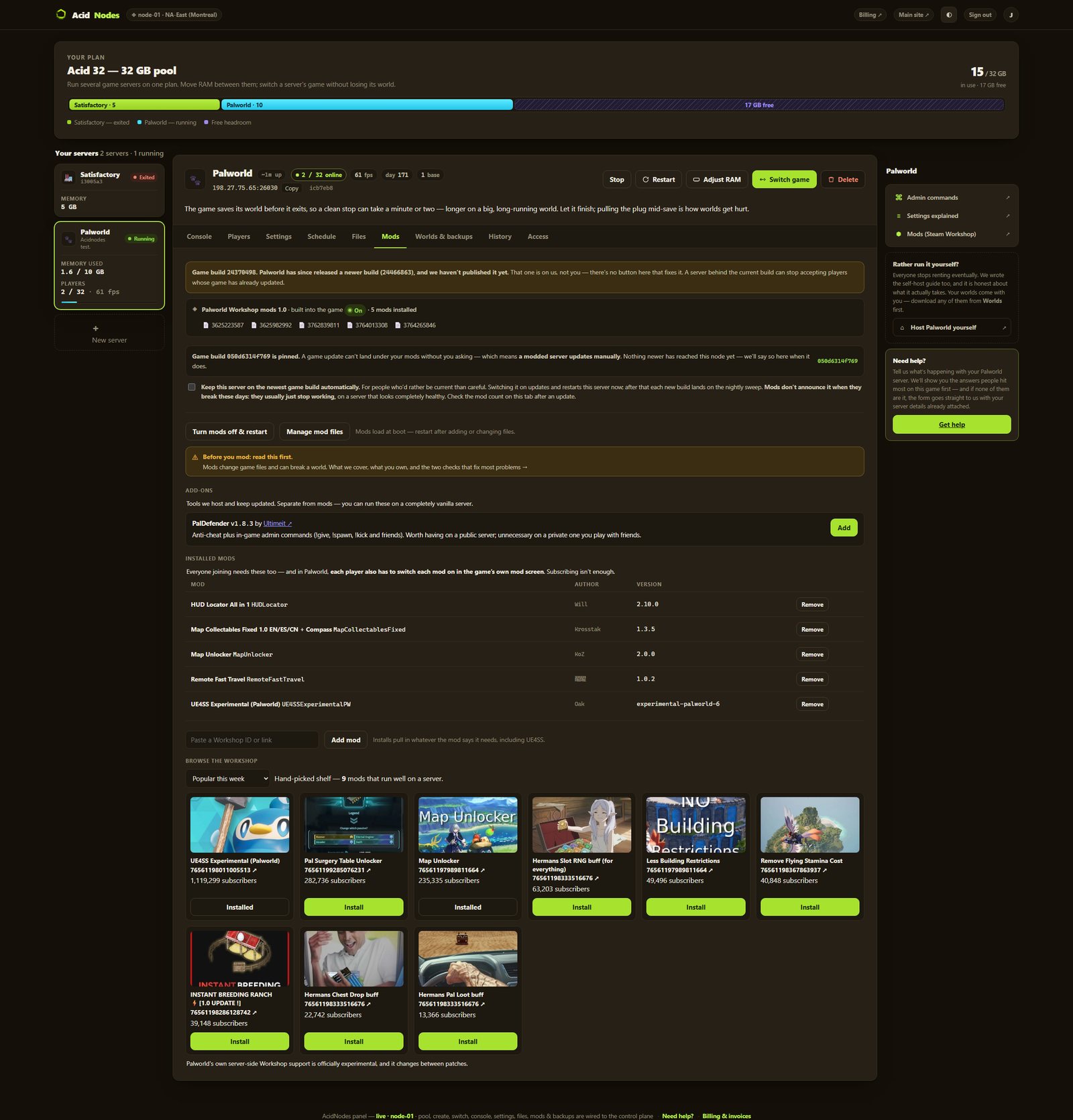Viewport: 1073px width, 1120px height.
Task: Click the Satisfactory 5 RAM bar segment
Action: coord(144,105)
